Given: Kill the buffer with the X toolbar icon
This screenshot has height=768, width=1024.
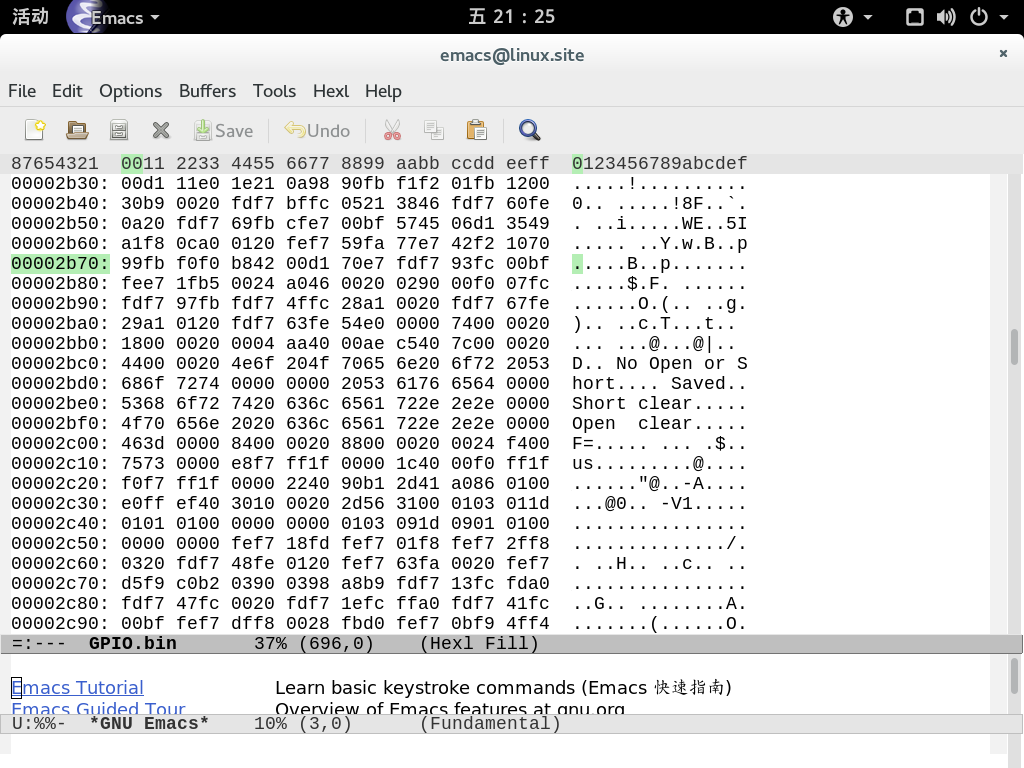Looking at the screenshot, I should pyautogui.click(x=161, y=130).
